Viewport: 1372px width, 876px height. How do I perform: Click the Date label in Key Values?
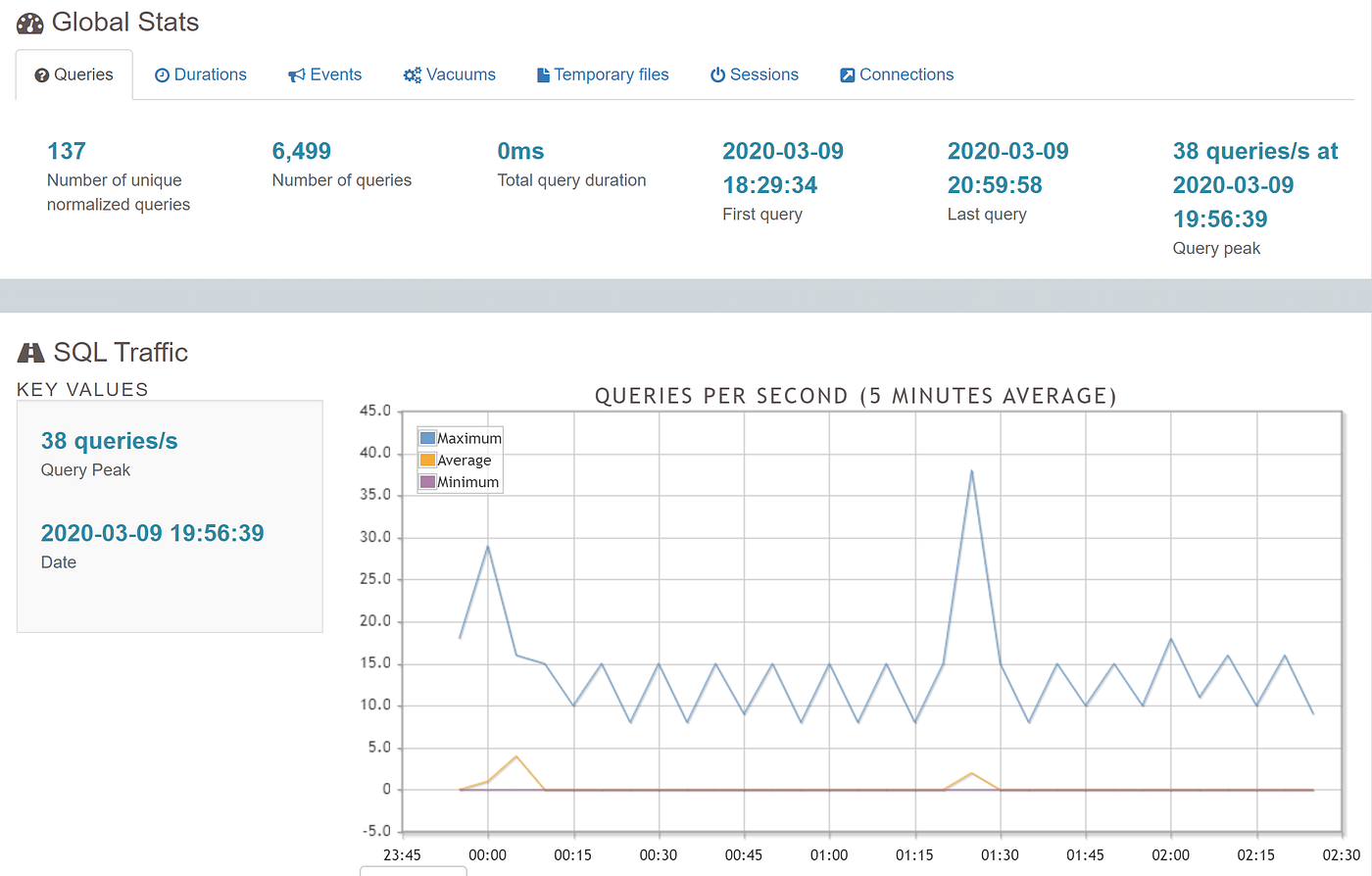tap(59, 562)
